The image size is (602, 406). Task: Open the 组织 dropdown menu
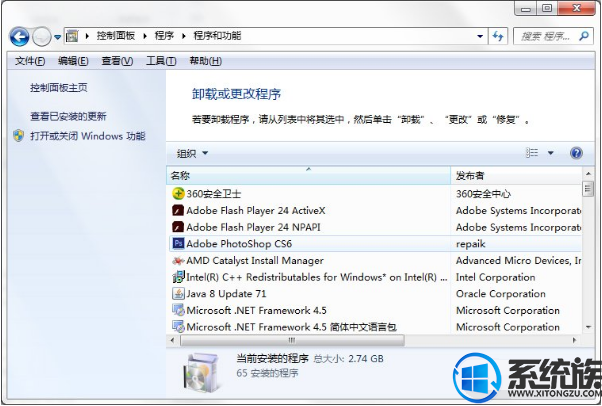click(x=192, y=154)
